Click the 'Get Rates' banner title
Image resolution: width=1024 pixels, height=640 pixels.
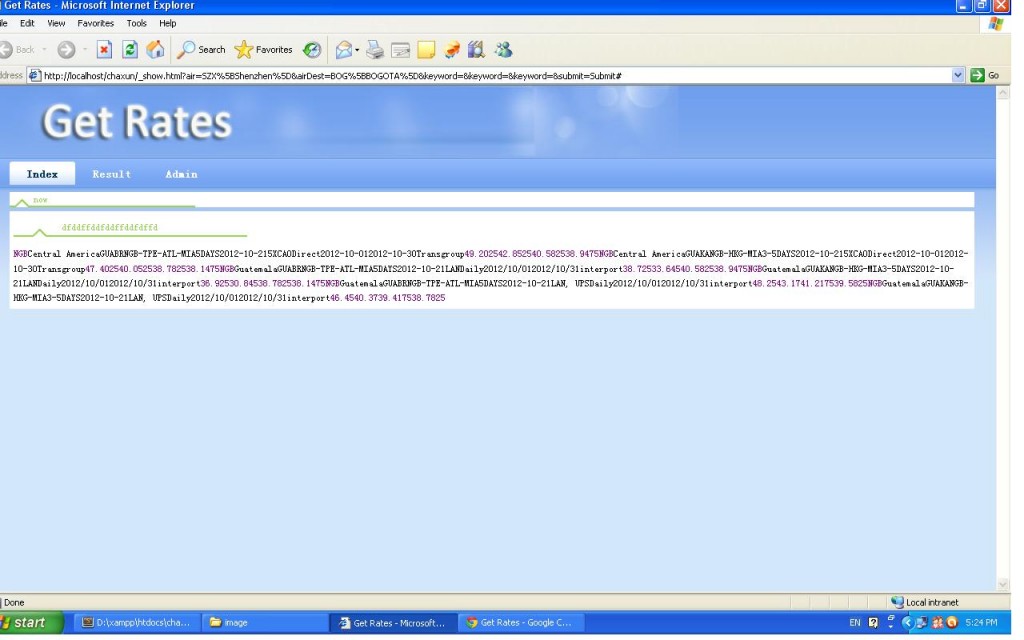(x=136, y=122)
